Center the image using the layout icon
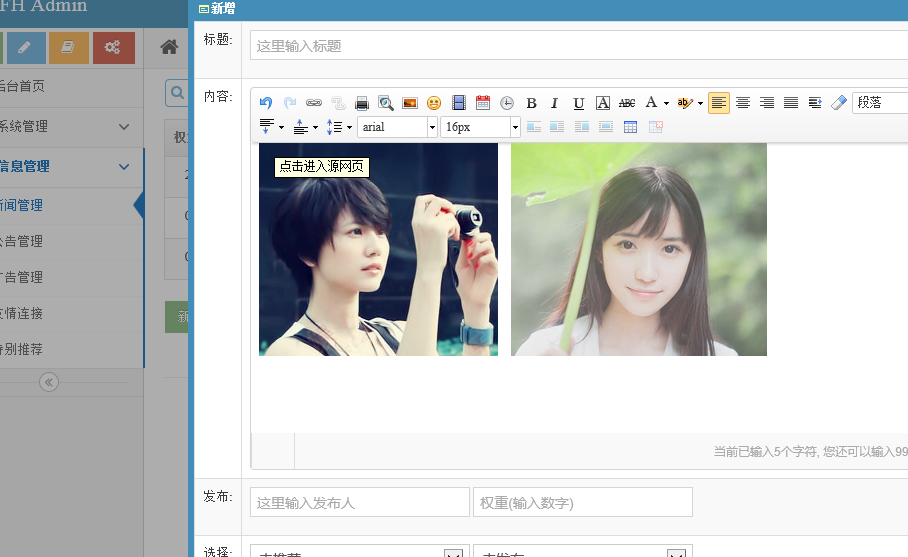The image size is (908, 557). pos(606,127)
